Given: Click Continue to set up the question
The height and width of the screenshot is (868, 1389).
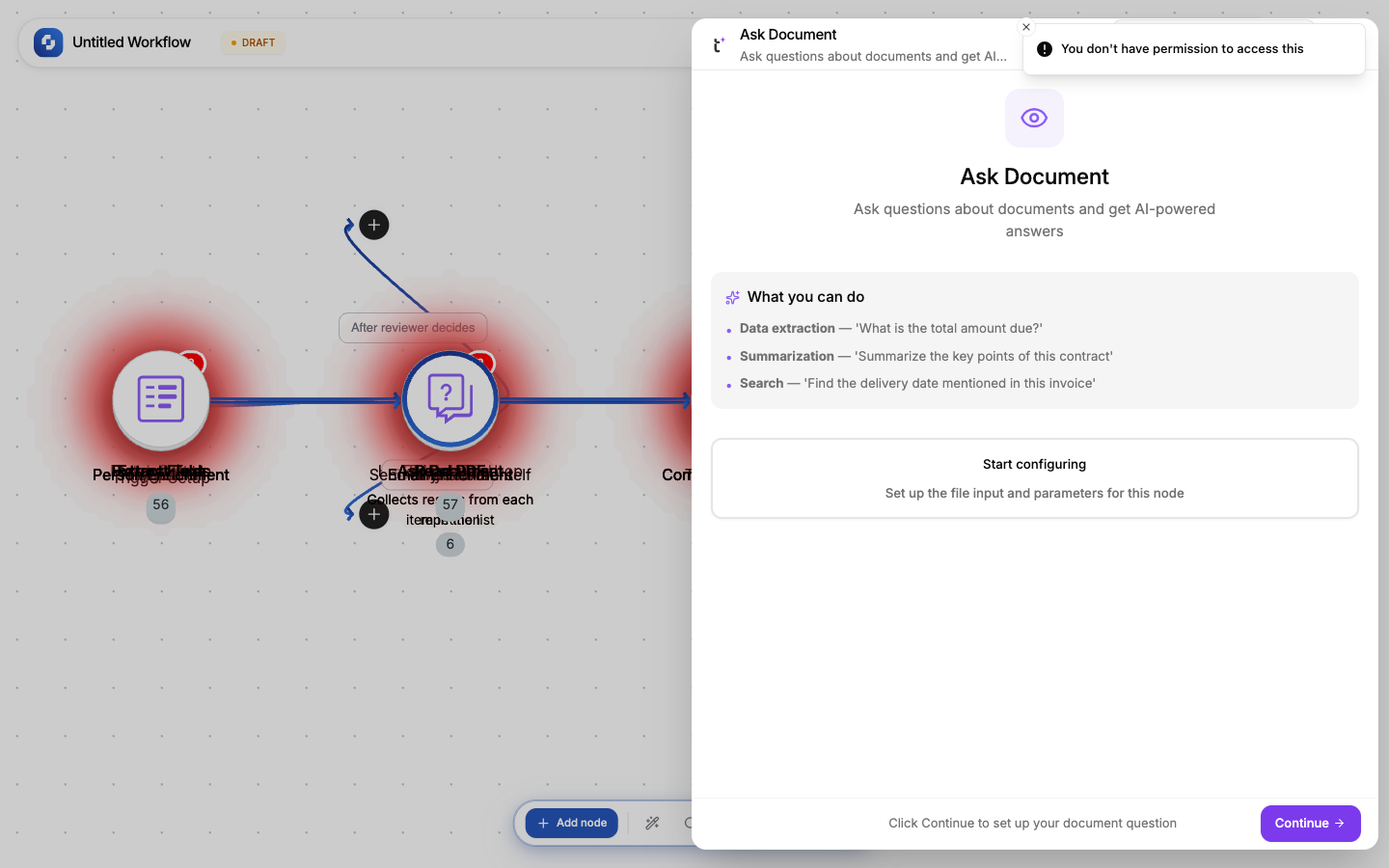Looking at the screenshot, I should click(x=1310, y=824).
